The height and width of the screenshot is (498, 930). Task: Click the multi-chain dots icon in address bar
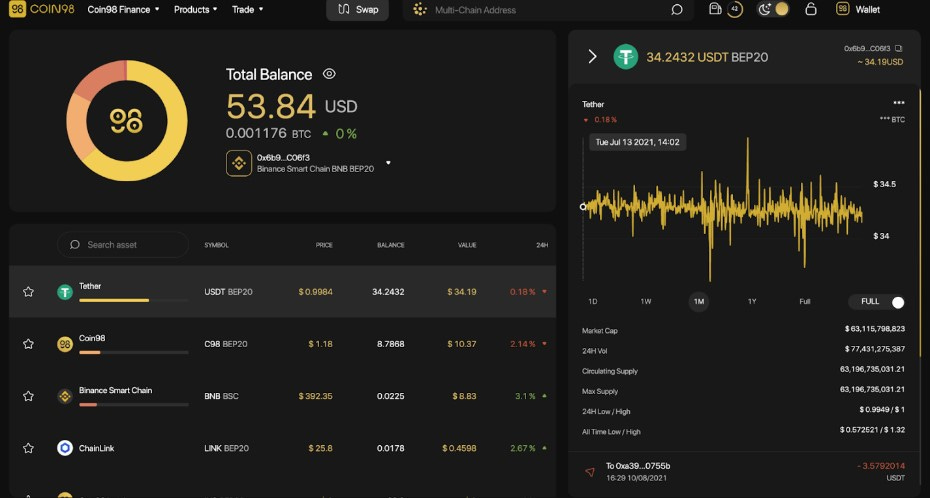pyautogui.click(x=420, y=9)
